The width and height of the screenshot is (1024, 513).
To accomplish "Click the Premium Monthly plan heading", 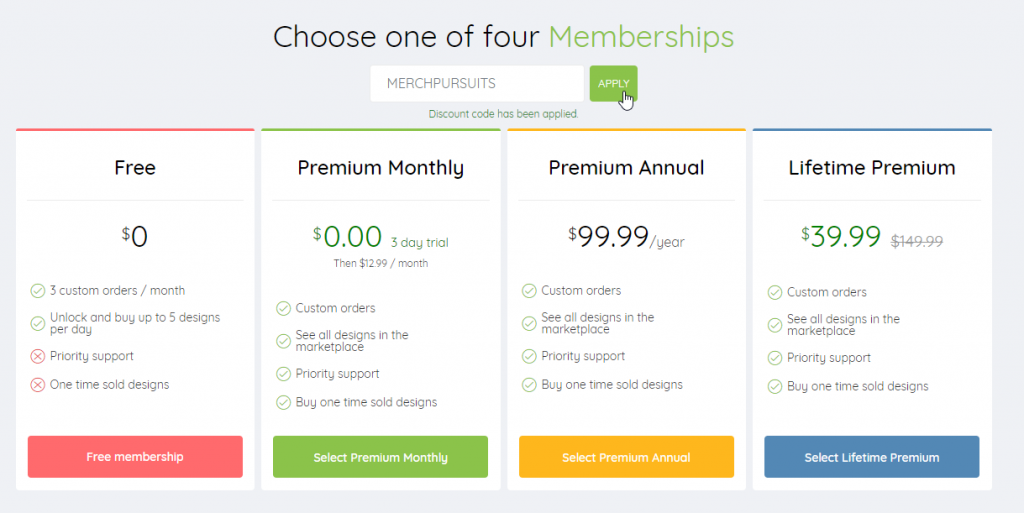I will click(x=380, y=168).
